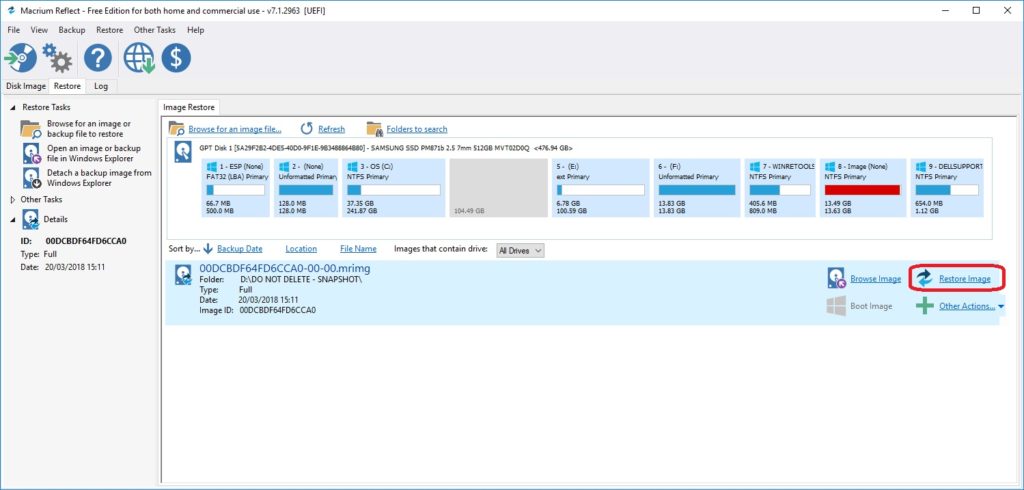
Task: Click Windows logo on partition 8 Image
Action: point(830,167)
